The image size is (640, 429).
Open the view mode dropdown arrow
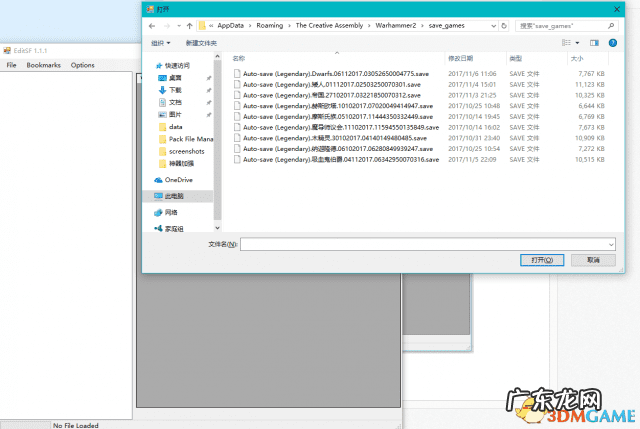click(578, 42)
